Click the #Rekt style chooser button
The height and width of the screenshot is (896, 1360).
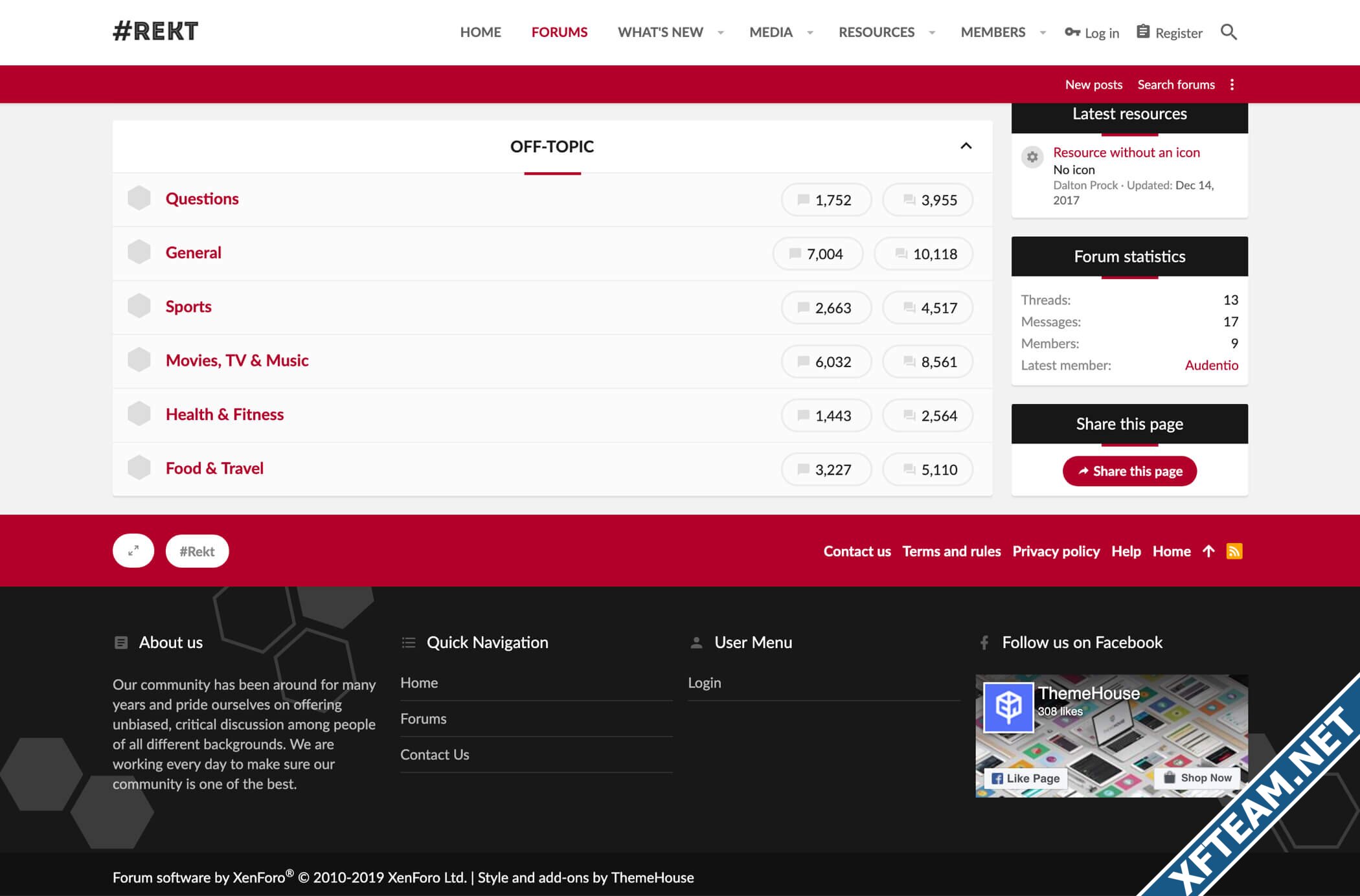pyautogui.click(x=197, y=551)
